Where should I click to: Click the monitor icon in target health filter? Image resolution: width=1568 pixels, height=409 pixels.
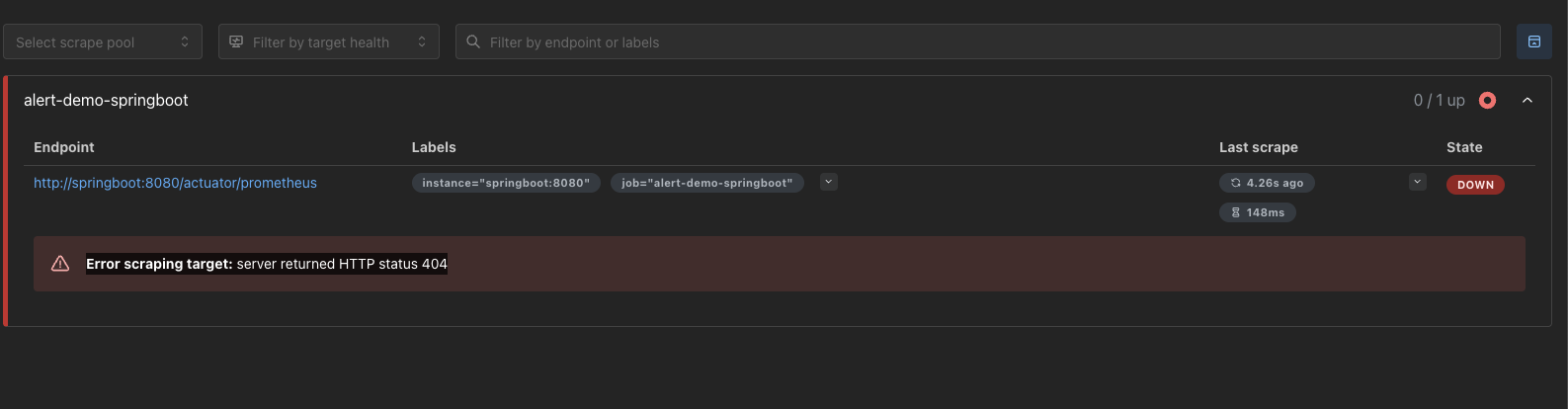pyautogui.click(x=236, y=41)
